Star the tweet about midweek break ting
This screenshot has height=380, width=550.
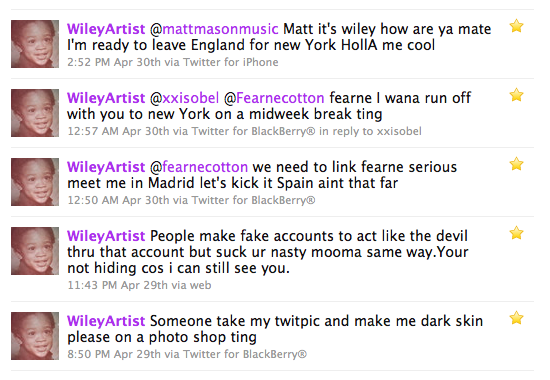[x=516, y=95]
